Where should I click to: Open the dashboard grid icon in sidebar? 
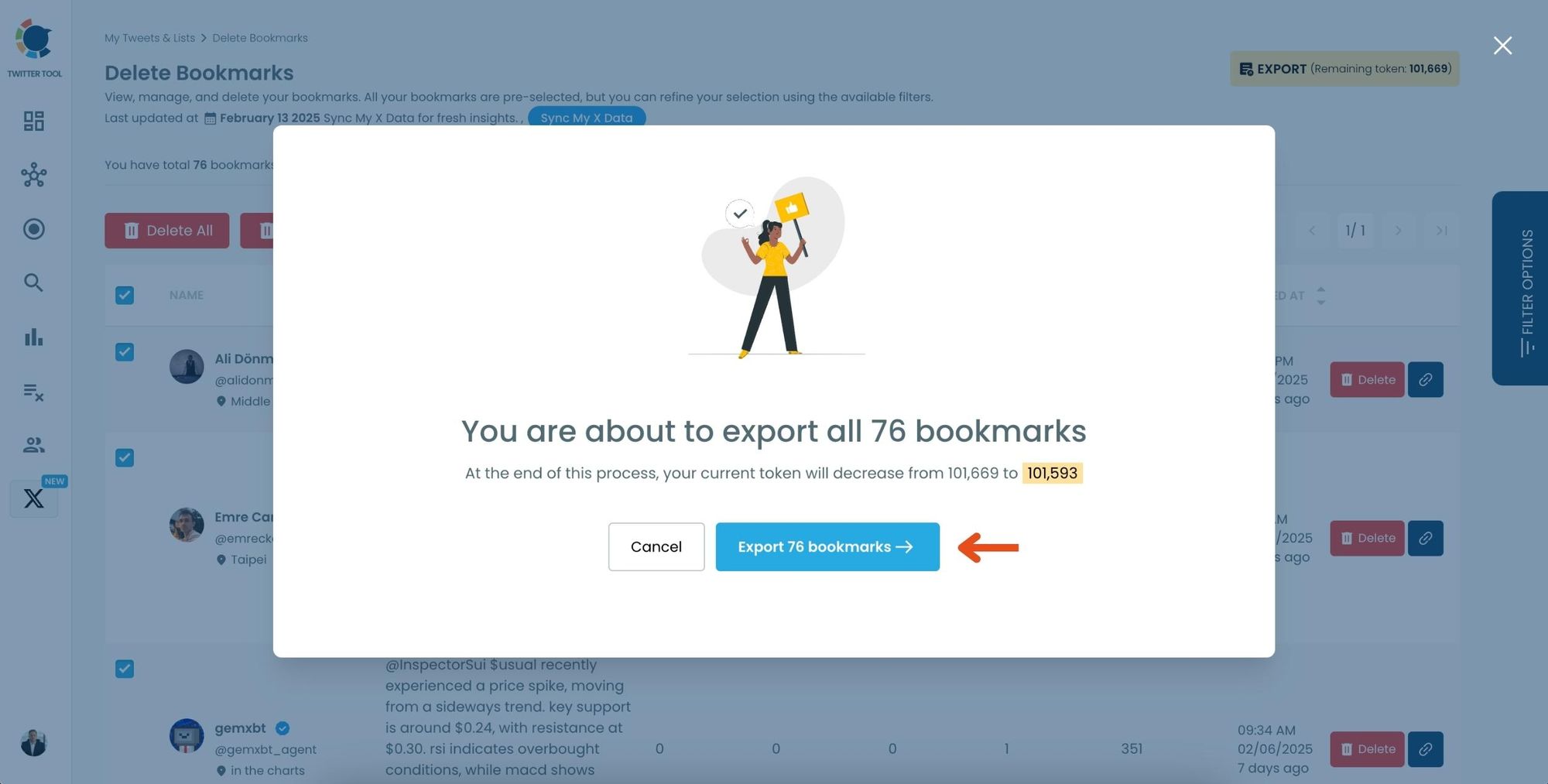33,121
